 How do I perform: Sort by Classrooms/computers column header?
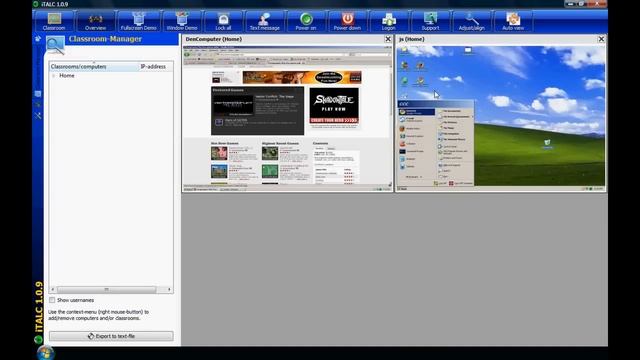[94, 67]
